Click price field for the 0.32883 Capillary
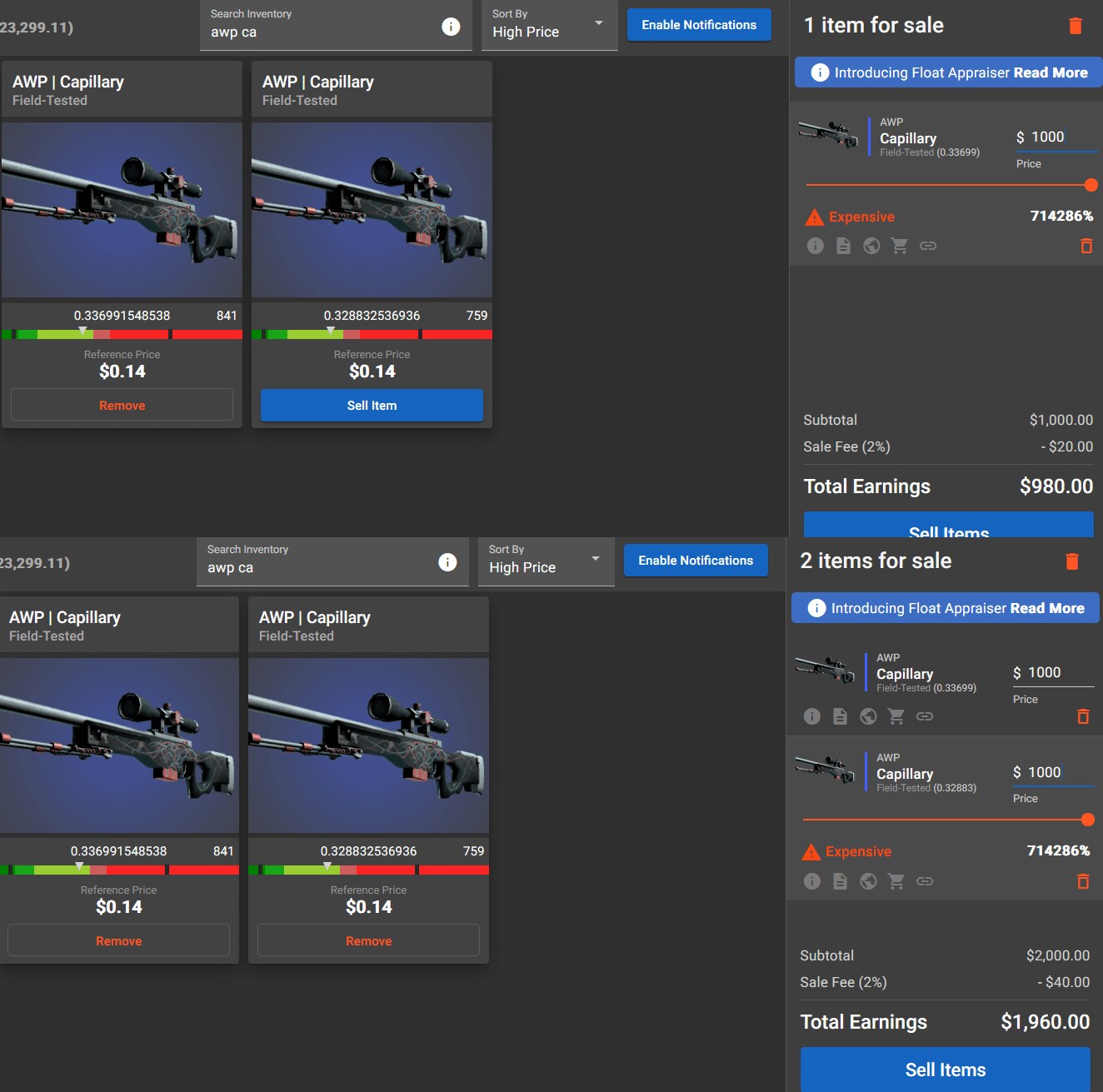The image size is (1103, 1092). coord(1053,773)
